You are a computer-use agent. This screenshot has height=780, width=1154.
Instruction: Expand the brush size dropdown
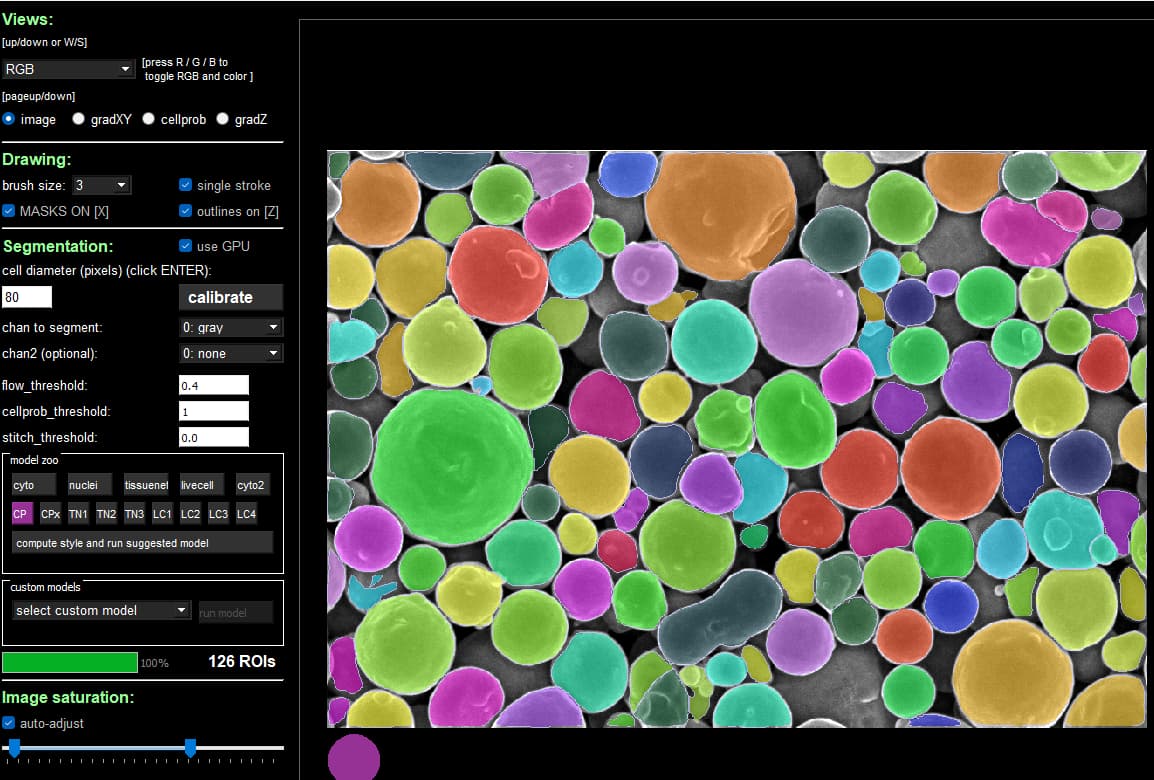102,185
